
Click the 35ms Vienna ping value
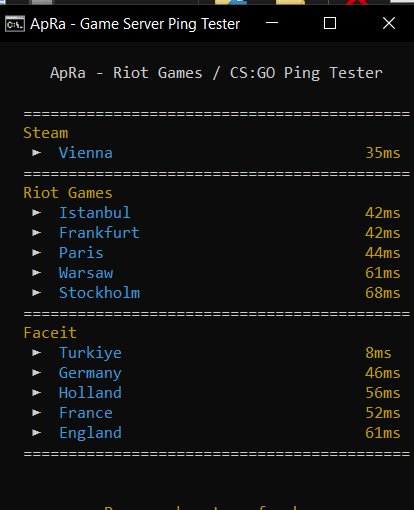[383, 153]
